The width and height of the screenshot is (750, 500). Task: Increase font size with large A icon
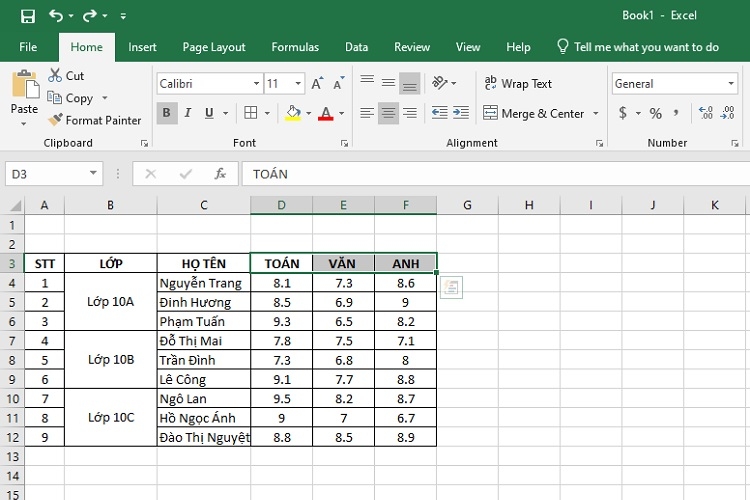pos(317,84)
